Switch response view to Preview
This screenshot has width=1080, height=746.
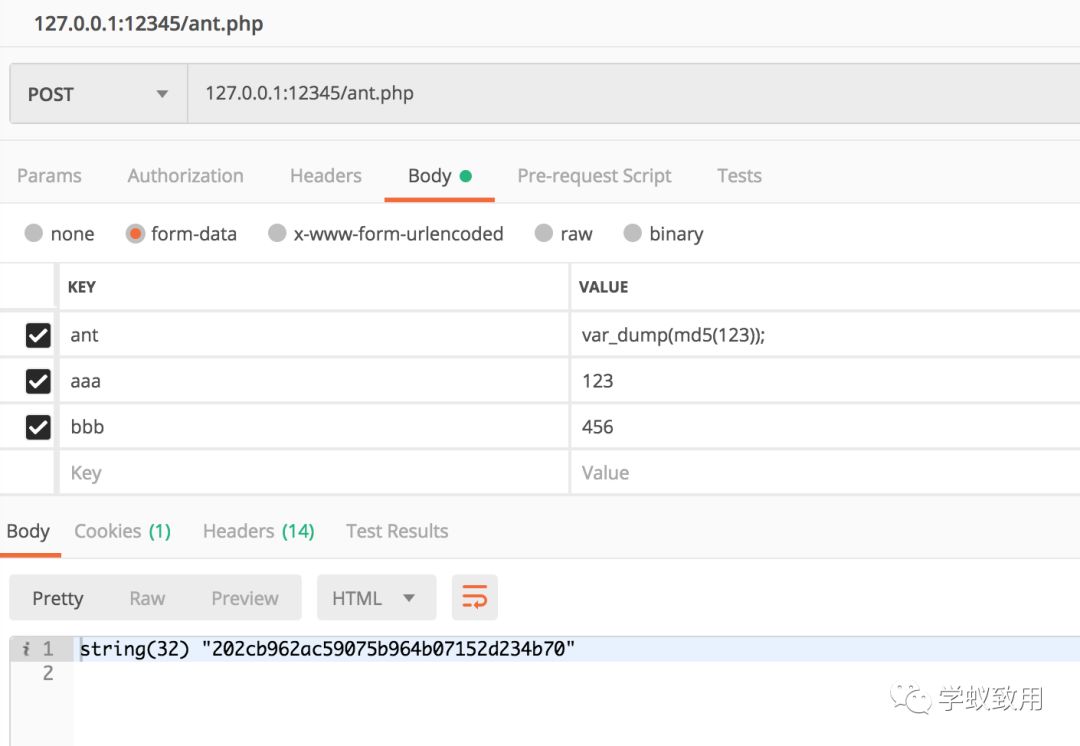(245, 598)
